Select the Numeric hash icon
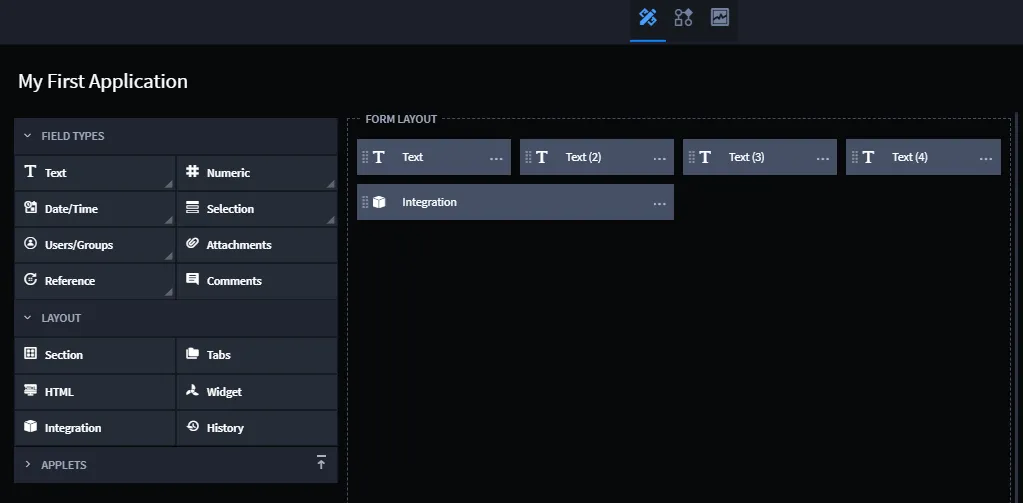 pyautogui.click(x=192, y=172)
